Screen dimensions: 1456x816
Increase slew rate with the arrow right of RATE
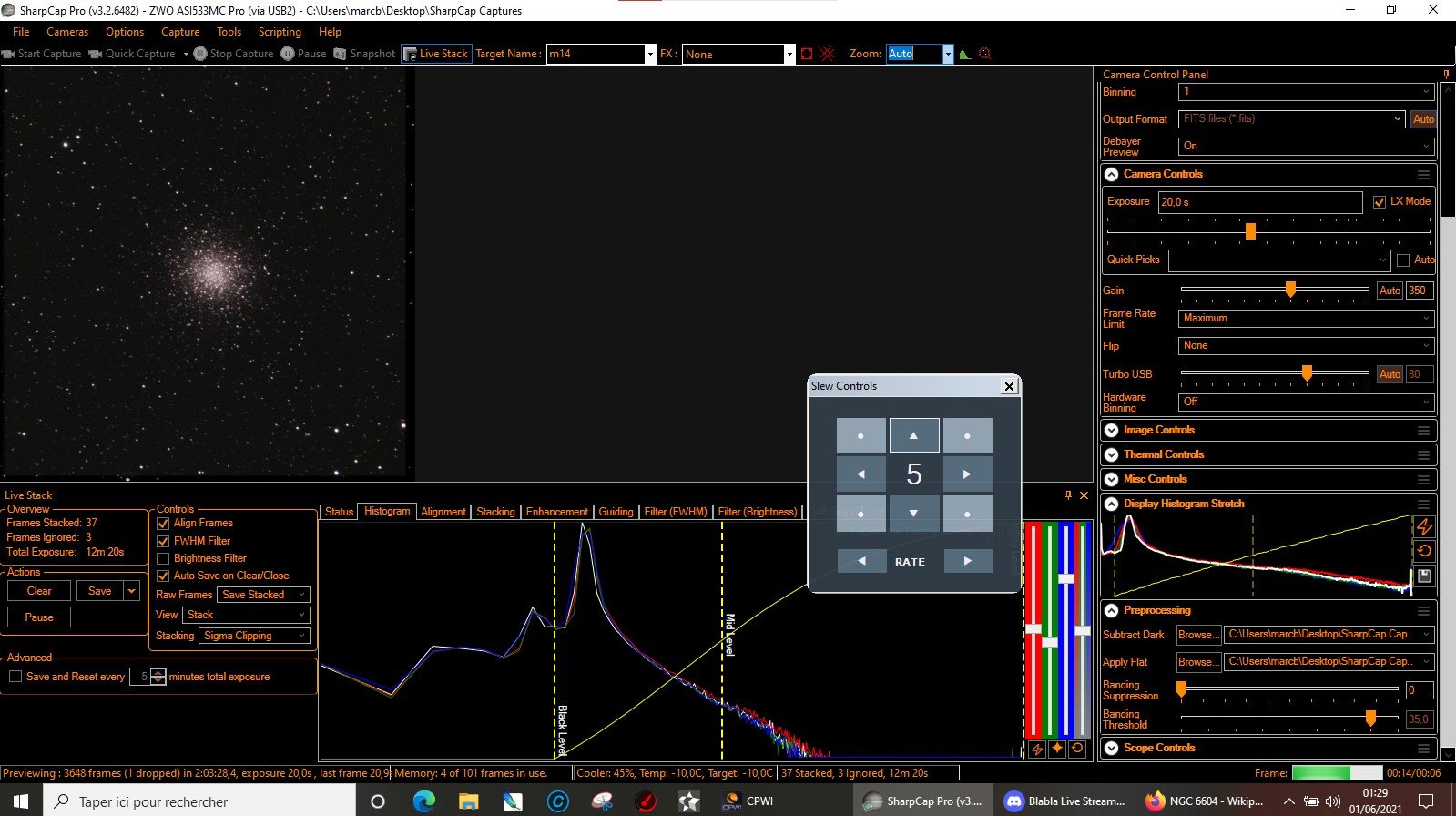tap(967, 561)
